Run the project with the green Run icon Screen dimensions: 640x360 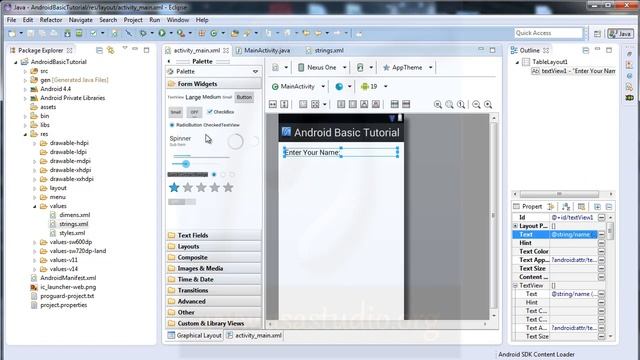[x=162, y=33]
